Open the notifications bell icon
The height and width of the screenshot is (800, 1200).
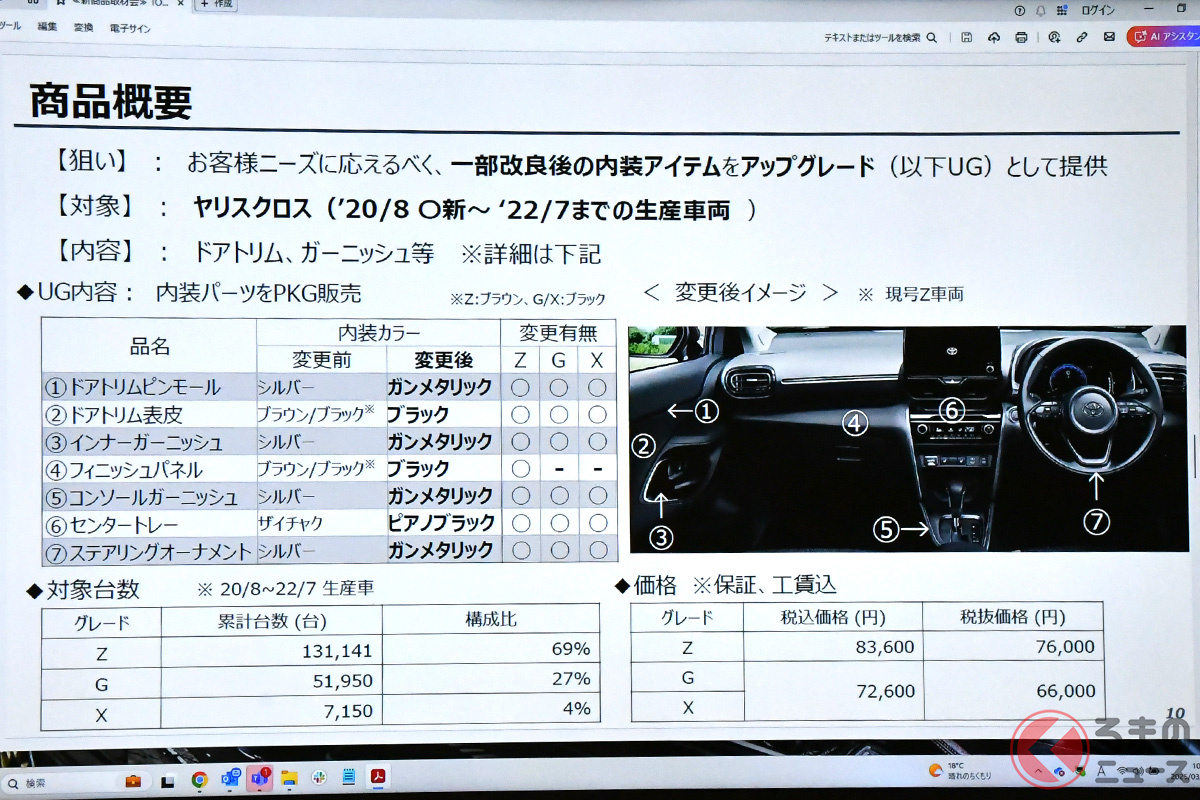pos(1041,10)
